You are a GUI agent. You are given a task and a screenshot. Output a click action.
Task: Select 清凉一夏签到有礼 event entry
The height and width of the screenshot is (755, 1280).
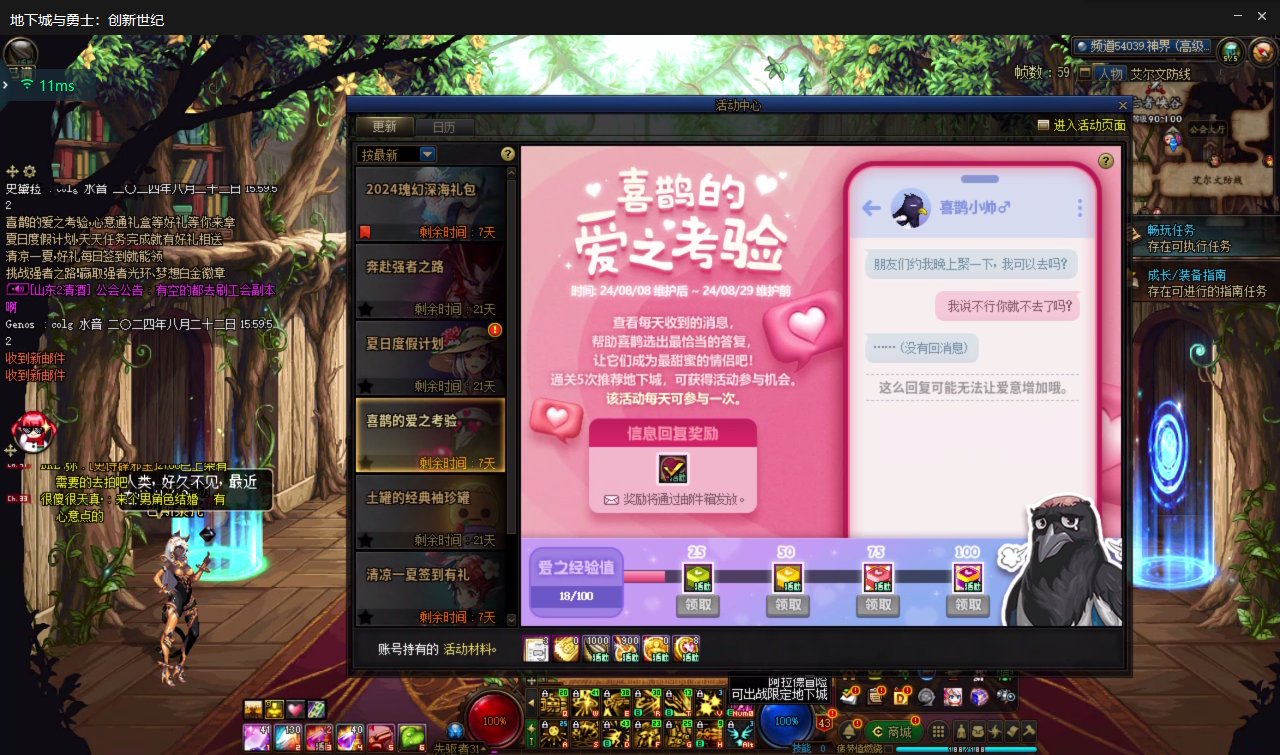(x=431, y=589)
